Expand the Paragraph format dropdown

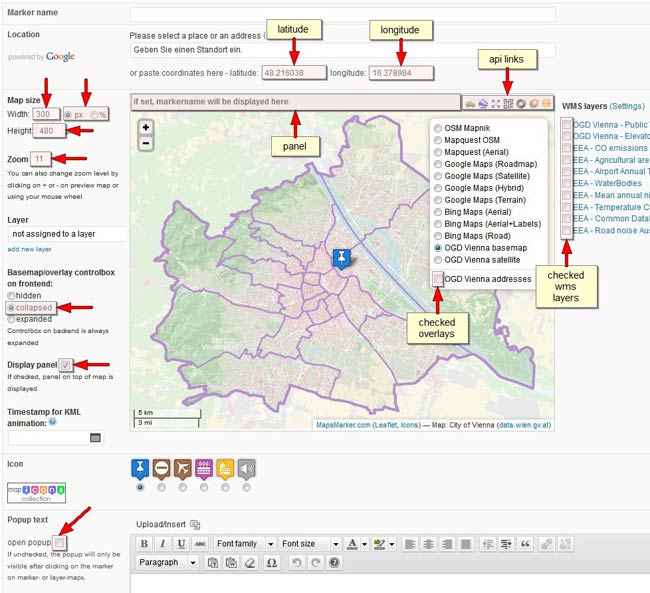tap(167, 563)
